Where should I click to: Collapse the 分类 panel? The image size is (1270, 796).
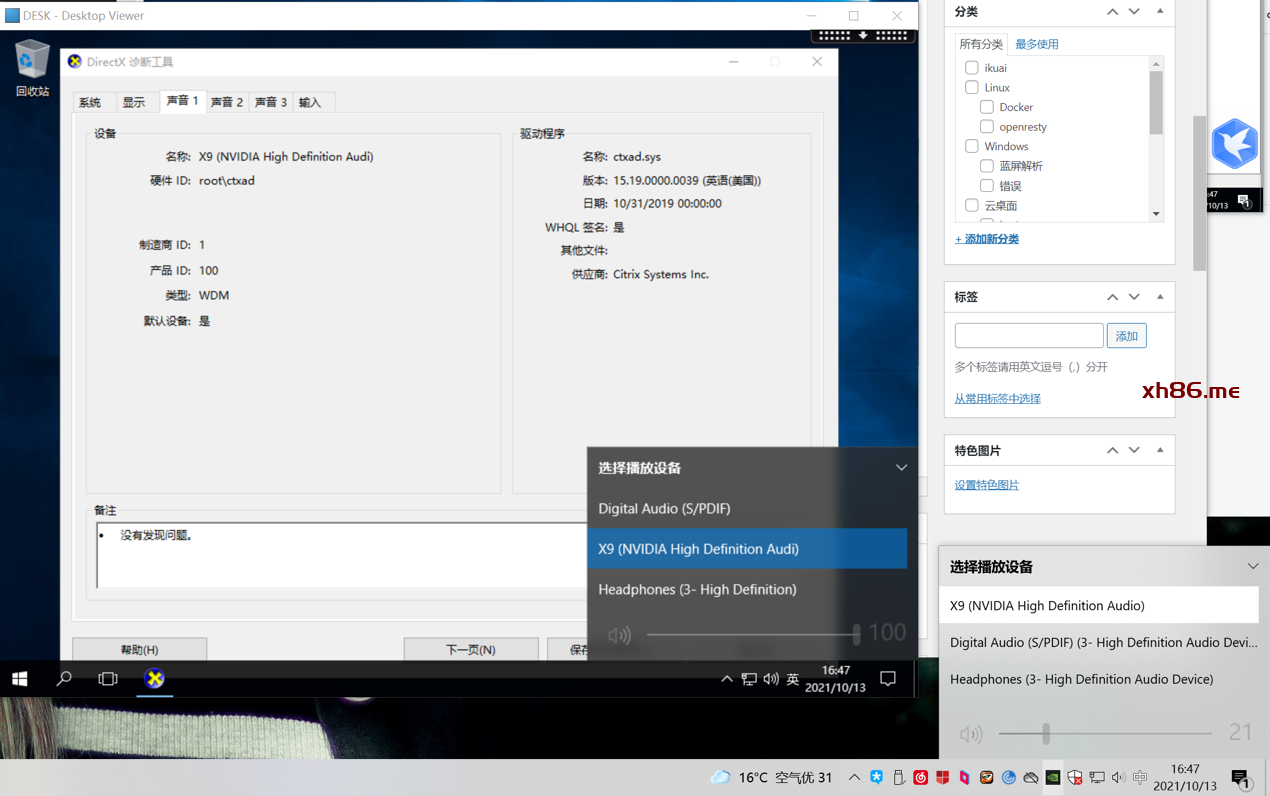(1160, 12)
